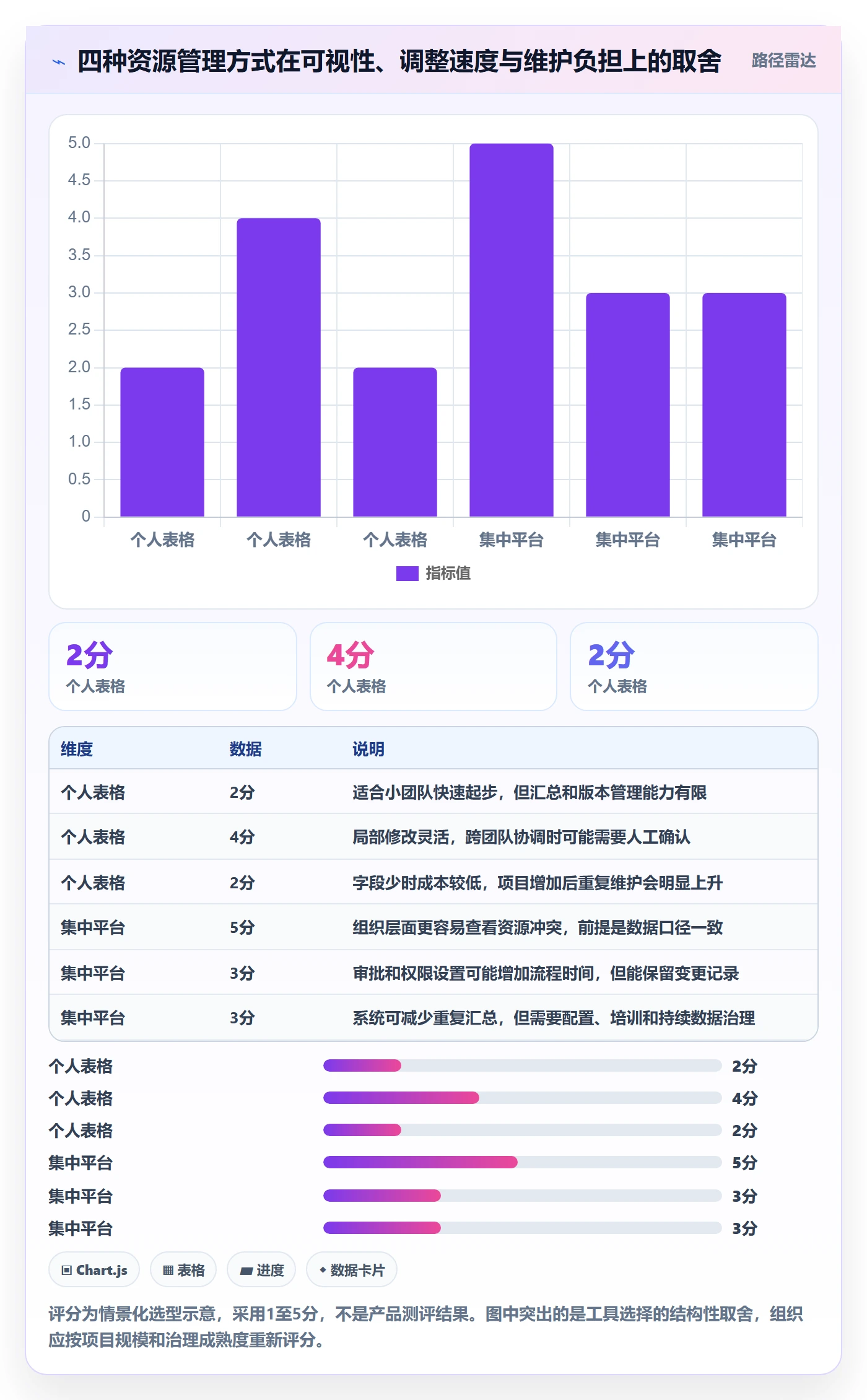867x1400 pixels.
Task: Click the progress bar labeled 4分
Action: coord(523,1098)
